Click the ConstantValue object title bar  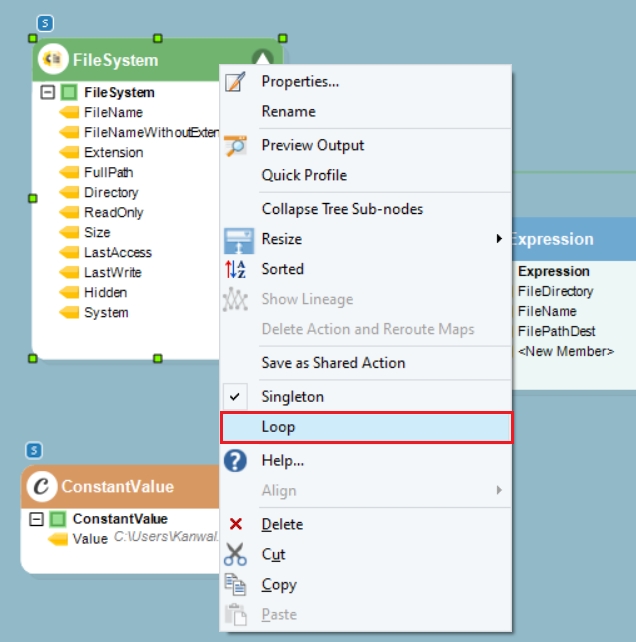point(120,486)
